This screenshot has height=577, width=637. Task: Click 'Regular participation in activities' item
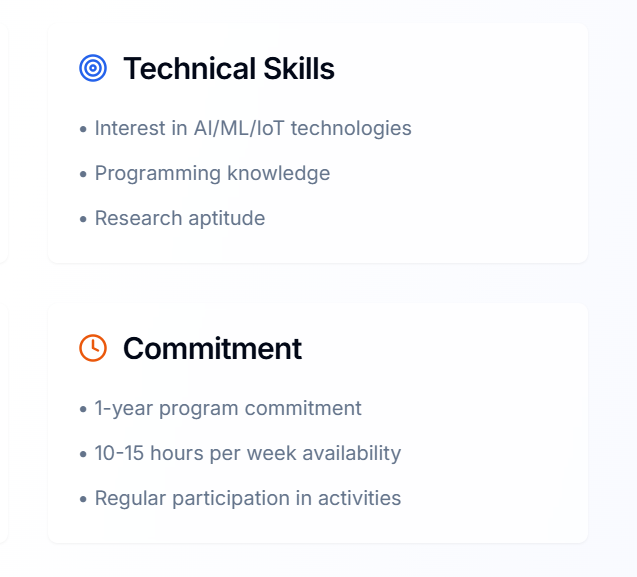(x=248, y=498)
